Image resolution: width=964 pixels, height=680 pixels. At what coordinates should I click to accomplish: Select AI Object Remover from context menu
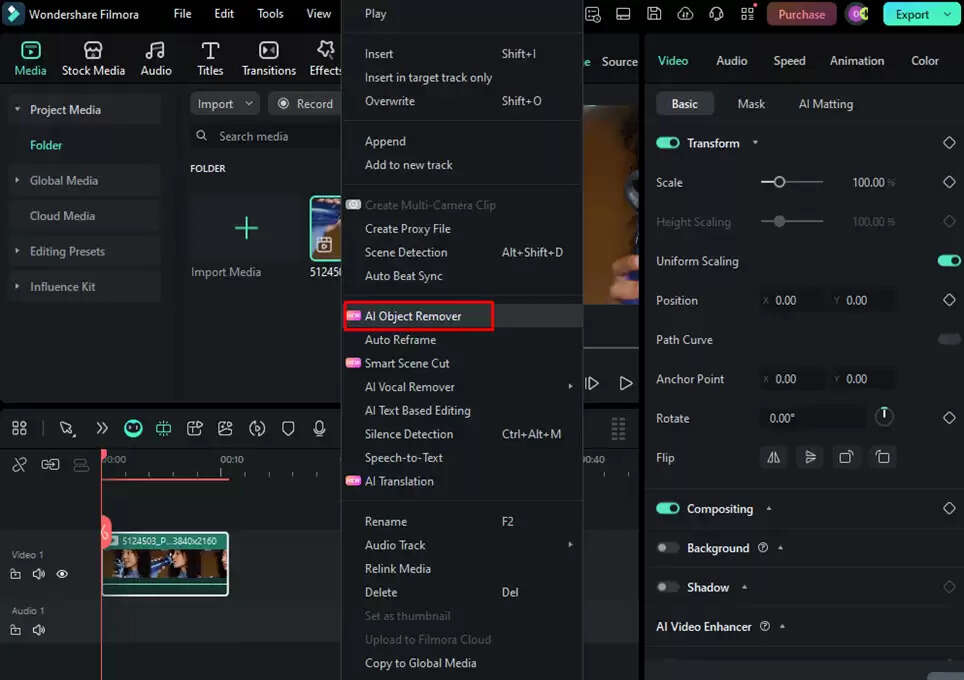413,316
